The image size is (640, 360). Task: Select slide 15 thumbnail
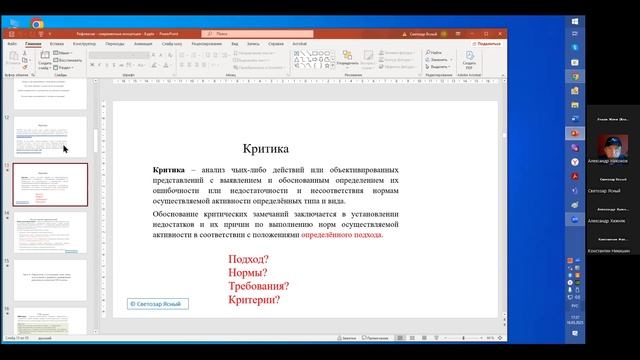click(x=50, y=280)
